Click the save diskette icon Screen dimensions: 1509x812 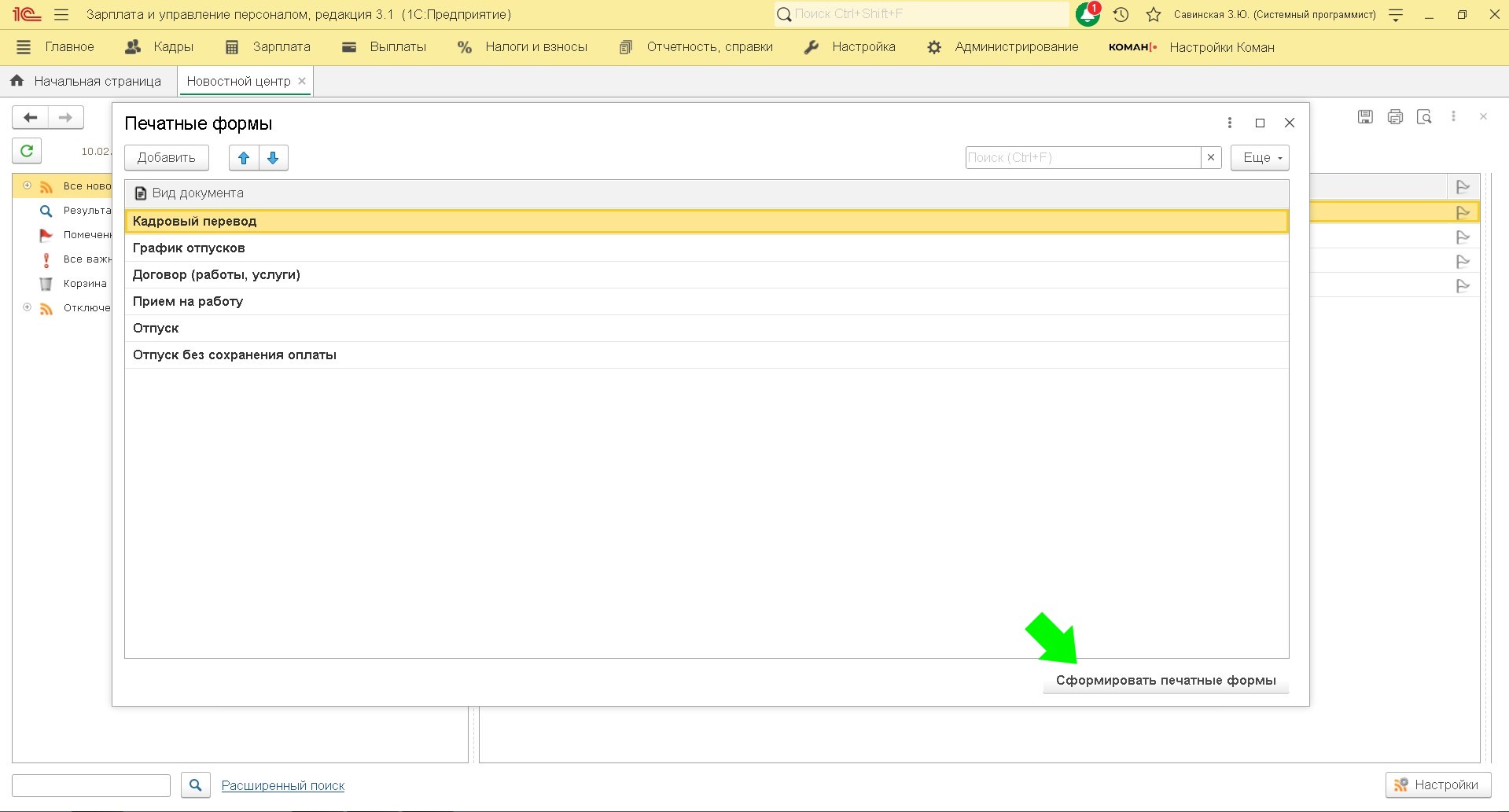[1365, 117]
